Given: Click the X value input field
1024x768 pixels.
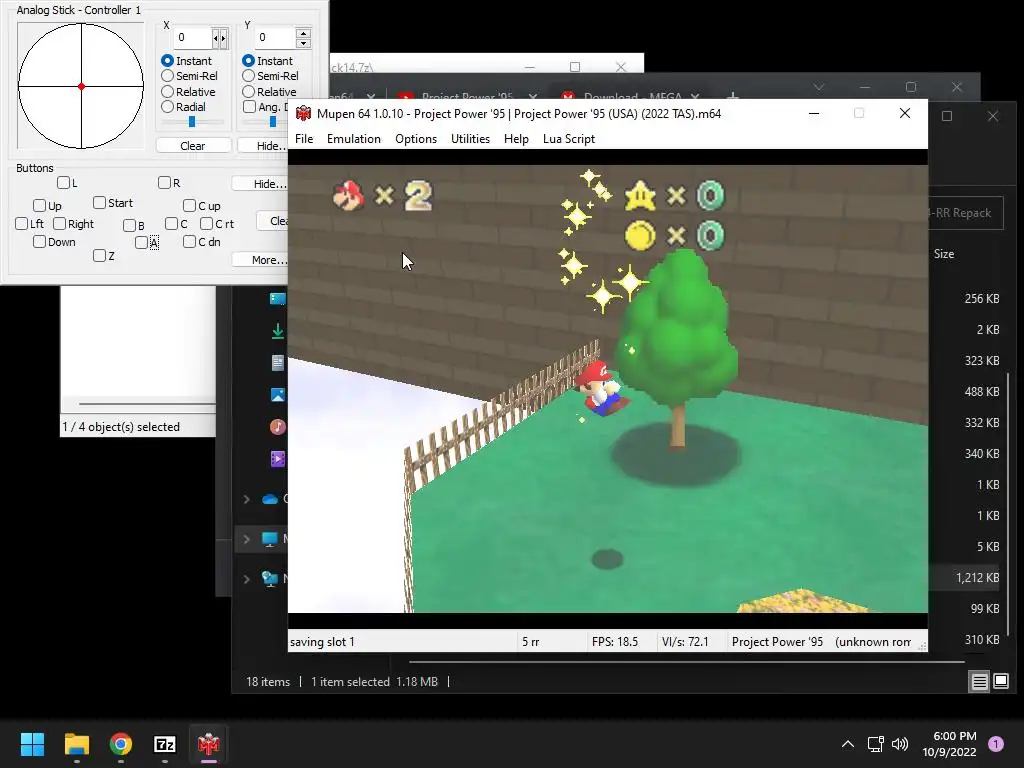Looking at the screenshot, I should pyautogui.click(x=193, y=38).
